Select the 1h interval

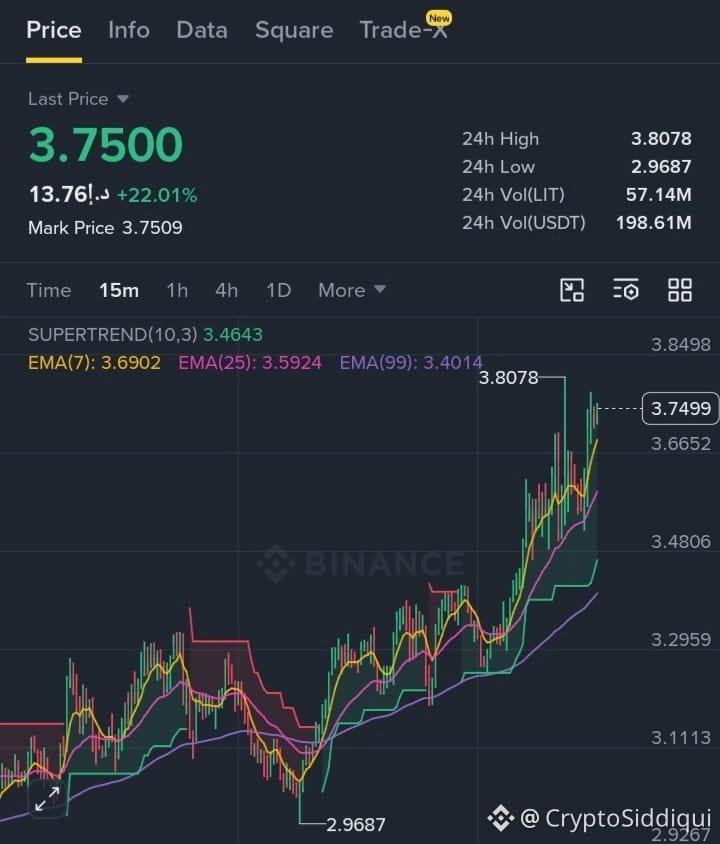point(177,290)
